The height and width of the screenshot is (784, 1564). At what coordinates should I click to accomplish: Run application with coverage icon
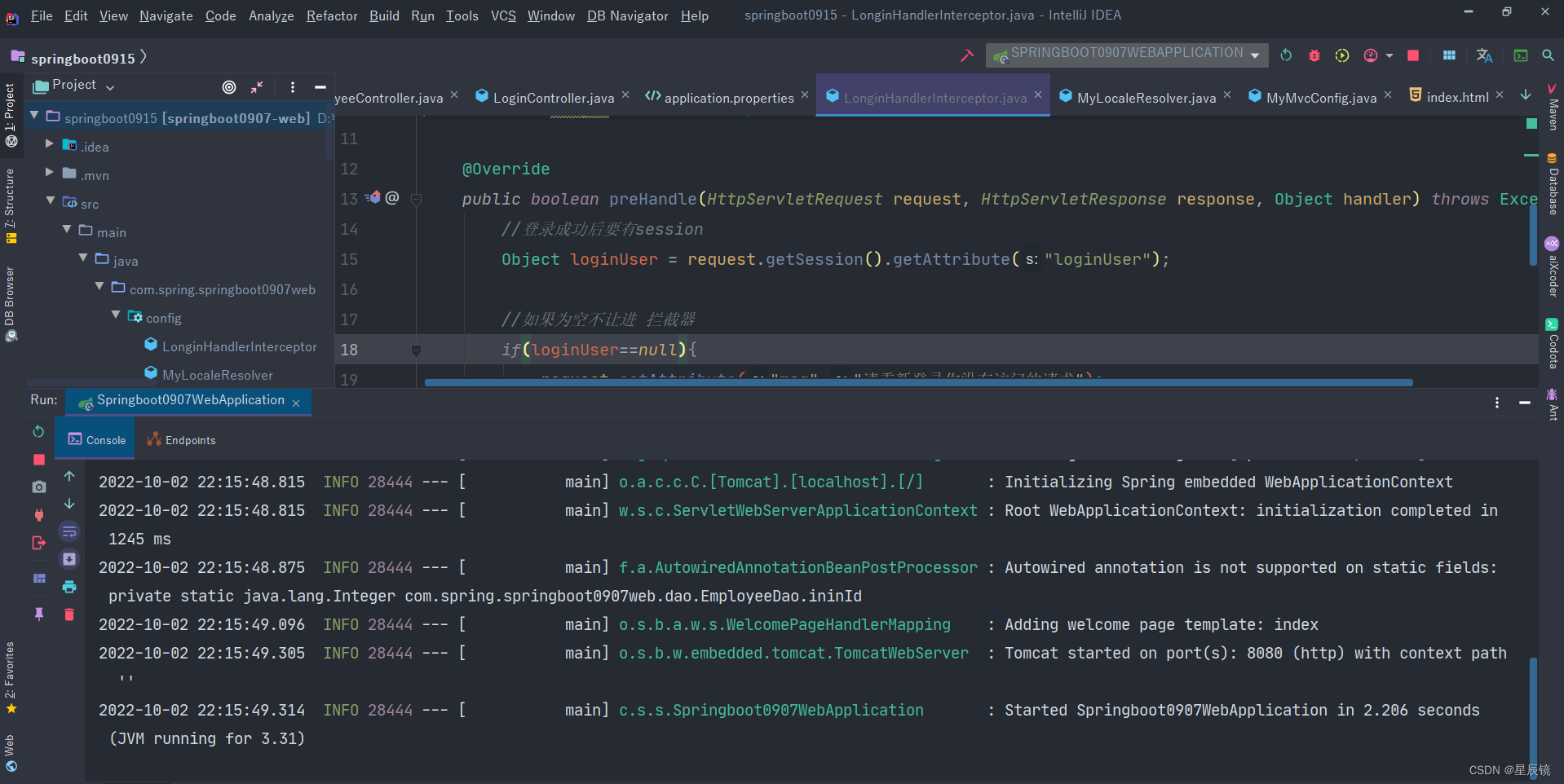1342,55
